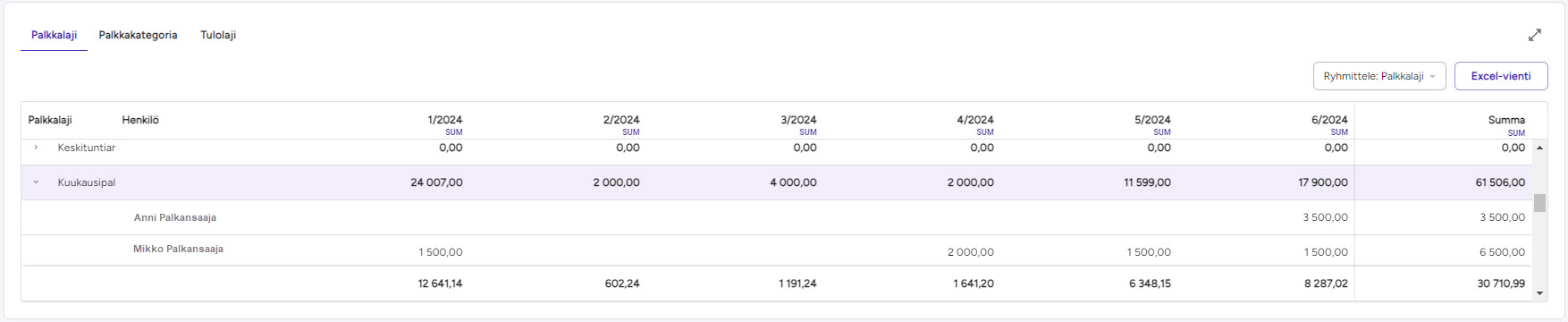1568x322 pixels.
Task: Expand the table to fullscreen view
Action: click(x=1534, y=35)
